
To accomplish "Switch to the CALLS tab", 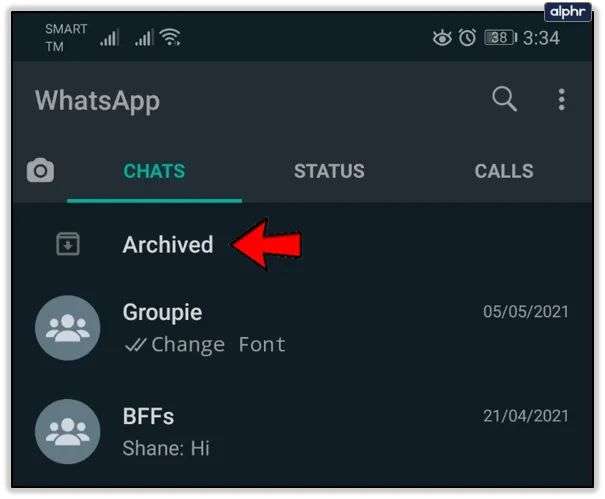I will (x=504, y=171).
